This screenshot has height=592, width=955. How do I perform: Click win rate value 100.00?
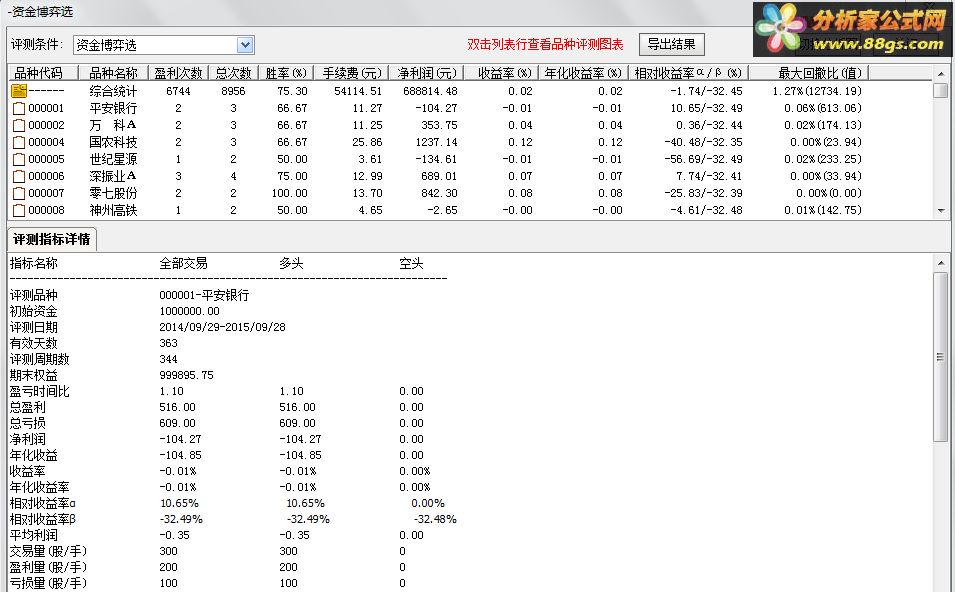pos(289,194)
